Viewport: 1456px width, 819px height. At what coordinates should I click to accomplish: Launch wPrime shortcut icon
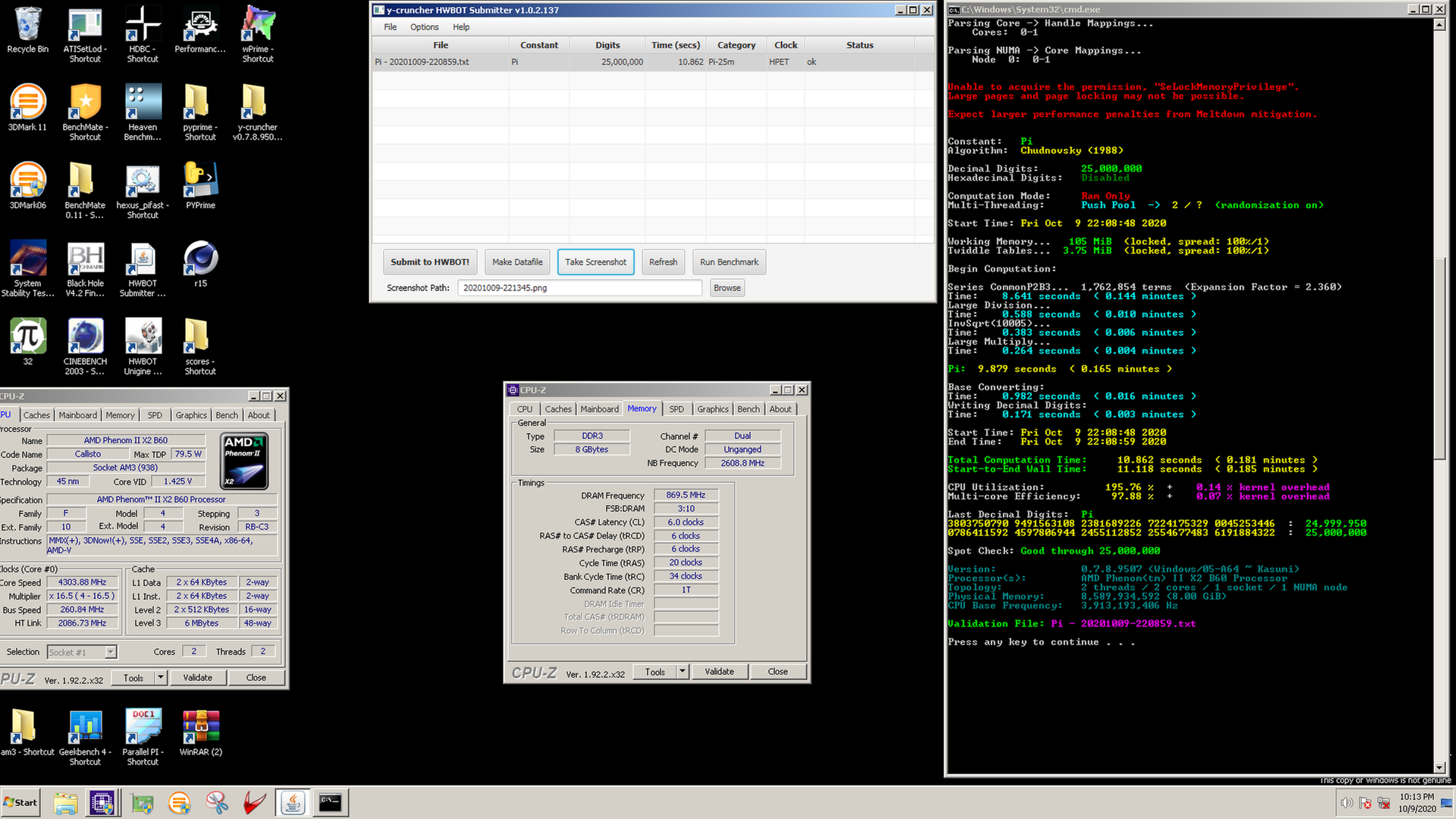[258, 34]
